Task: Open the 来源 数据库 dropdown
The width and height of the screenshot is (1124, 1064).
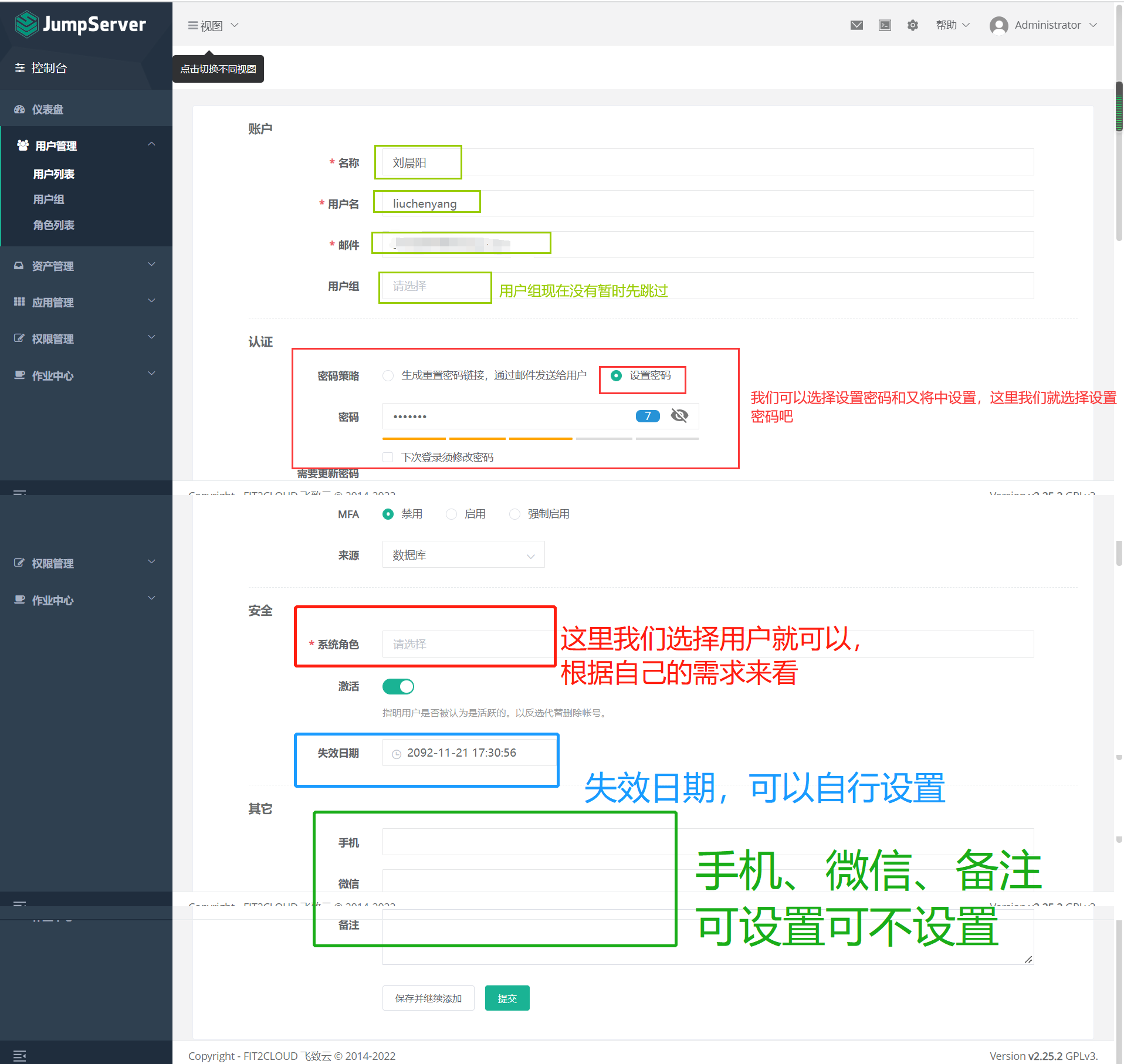Action: point(463,555)
